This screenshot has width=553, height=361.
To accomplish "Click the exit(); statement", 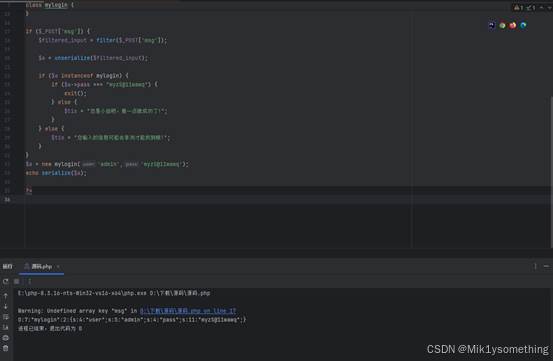I will (x=75, y=93).
